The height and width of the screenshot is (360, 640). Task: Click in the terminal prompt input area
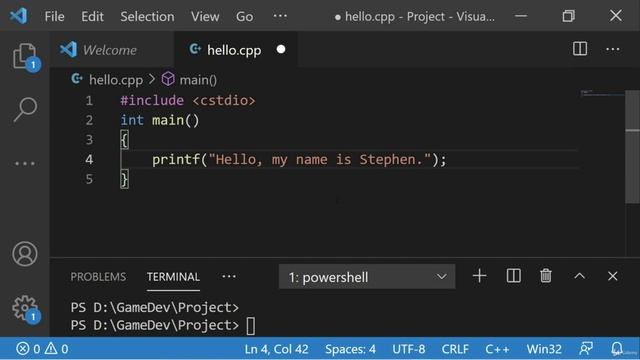point(250,326)
